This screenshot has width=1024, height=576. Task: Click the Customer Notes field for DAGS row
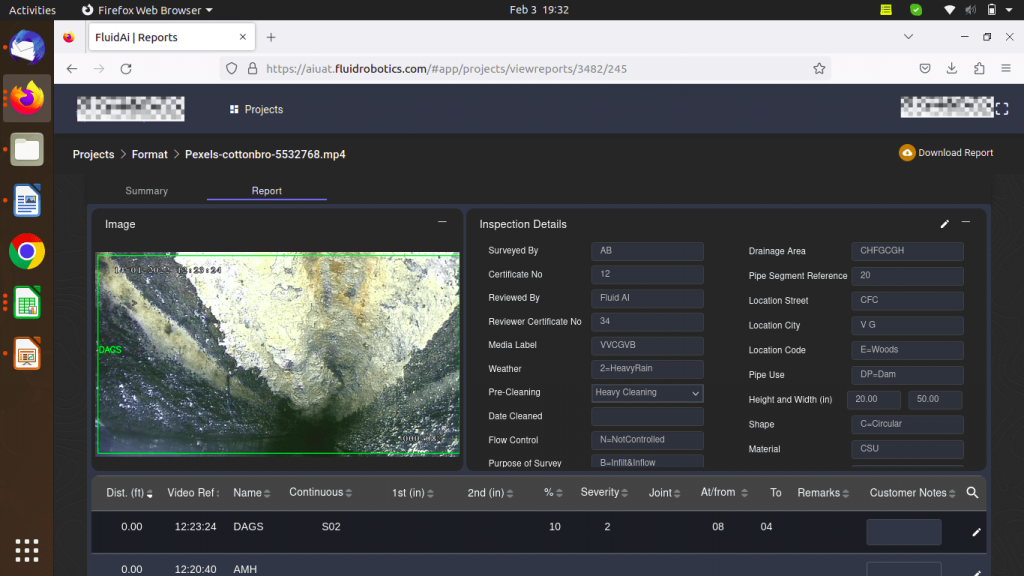click(x=903, y=532)
